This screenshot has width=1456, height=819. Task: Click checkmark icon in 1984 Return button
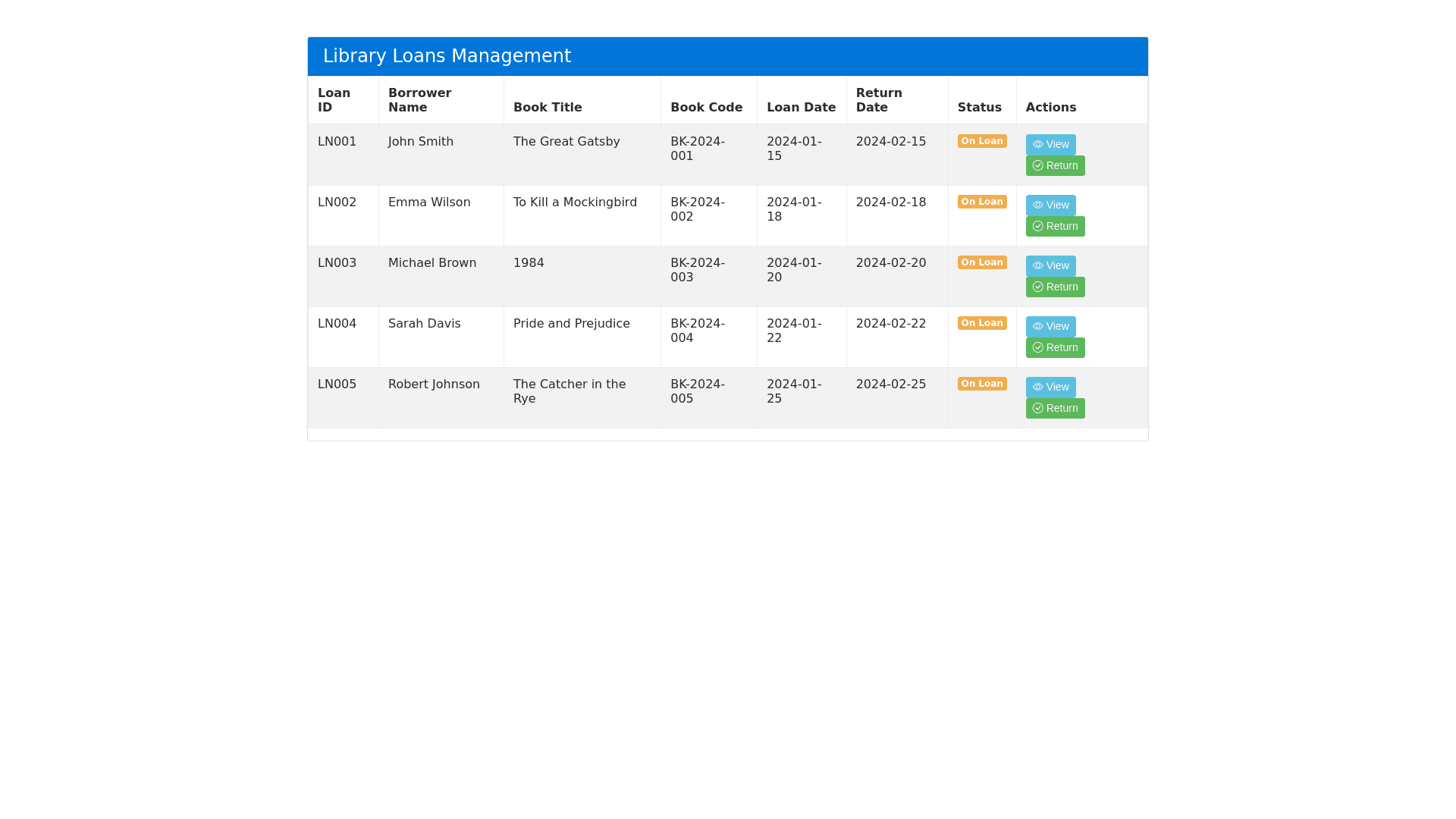tap(1037, 287)
